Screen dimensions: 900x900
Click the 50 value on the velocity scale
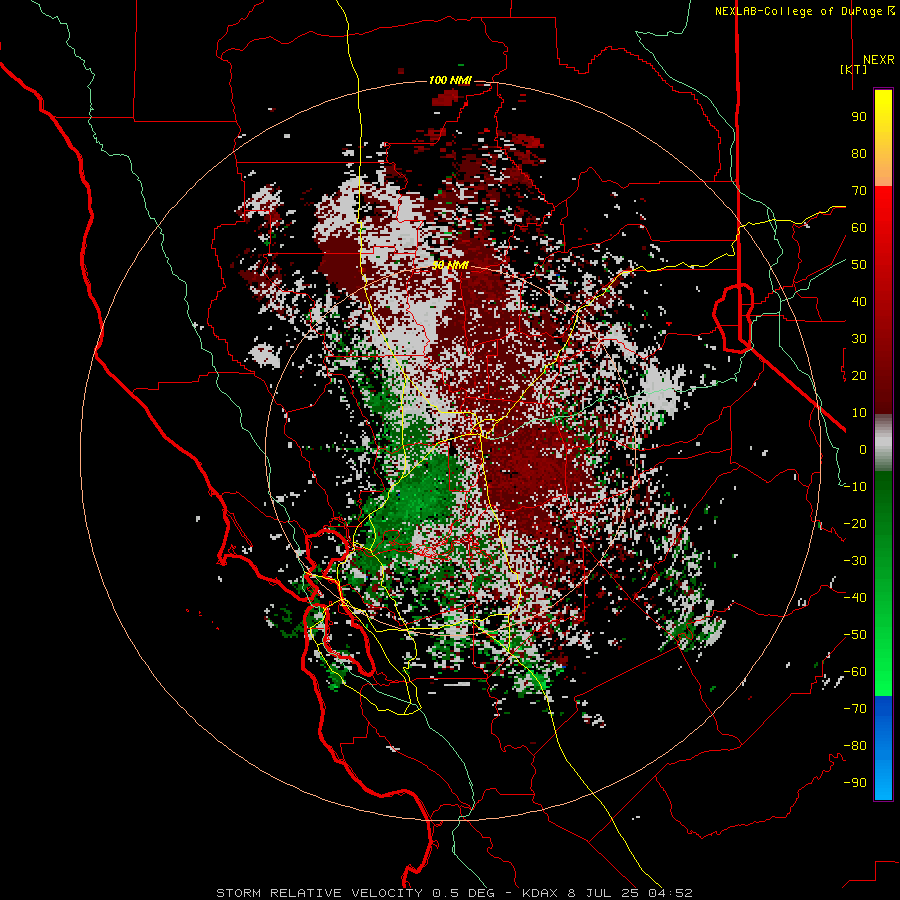[859, 265]
